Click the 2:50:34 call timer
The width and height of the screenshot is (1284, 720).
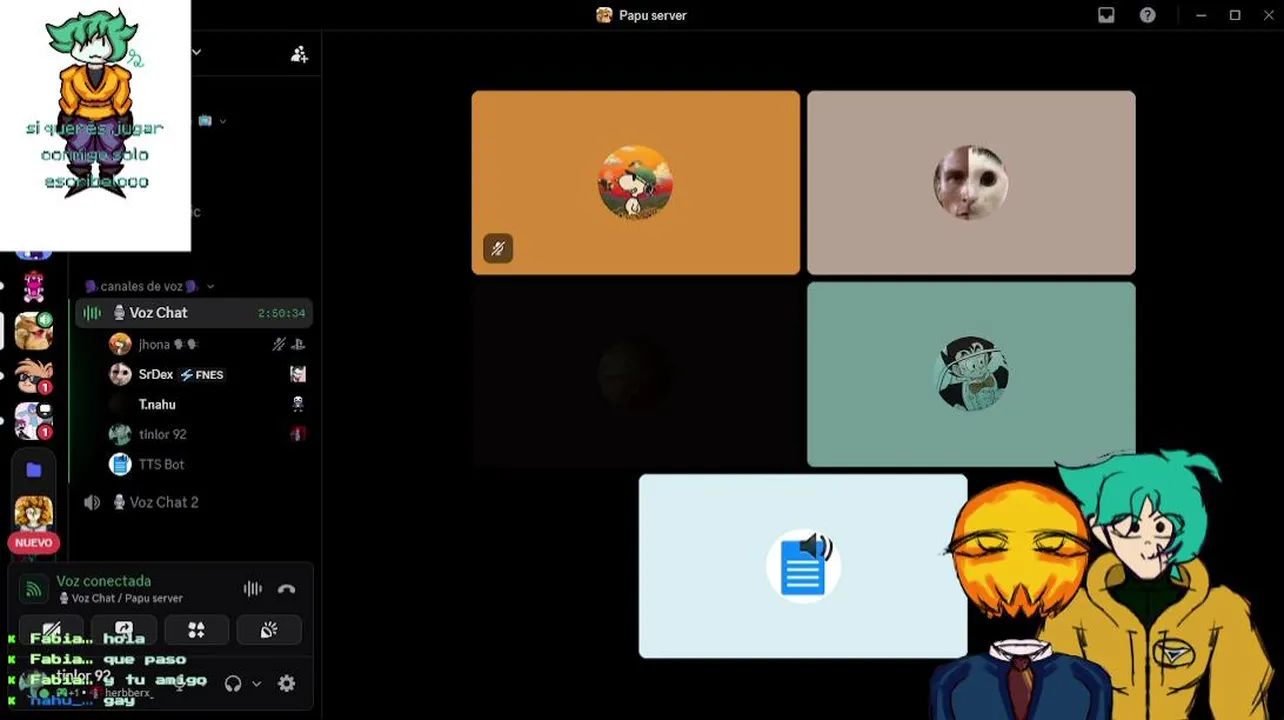click(281, 313)
